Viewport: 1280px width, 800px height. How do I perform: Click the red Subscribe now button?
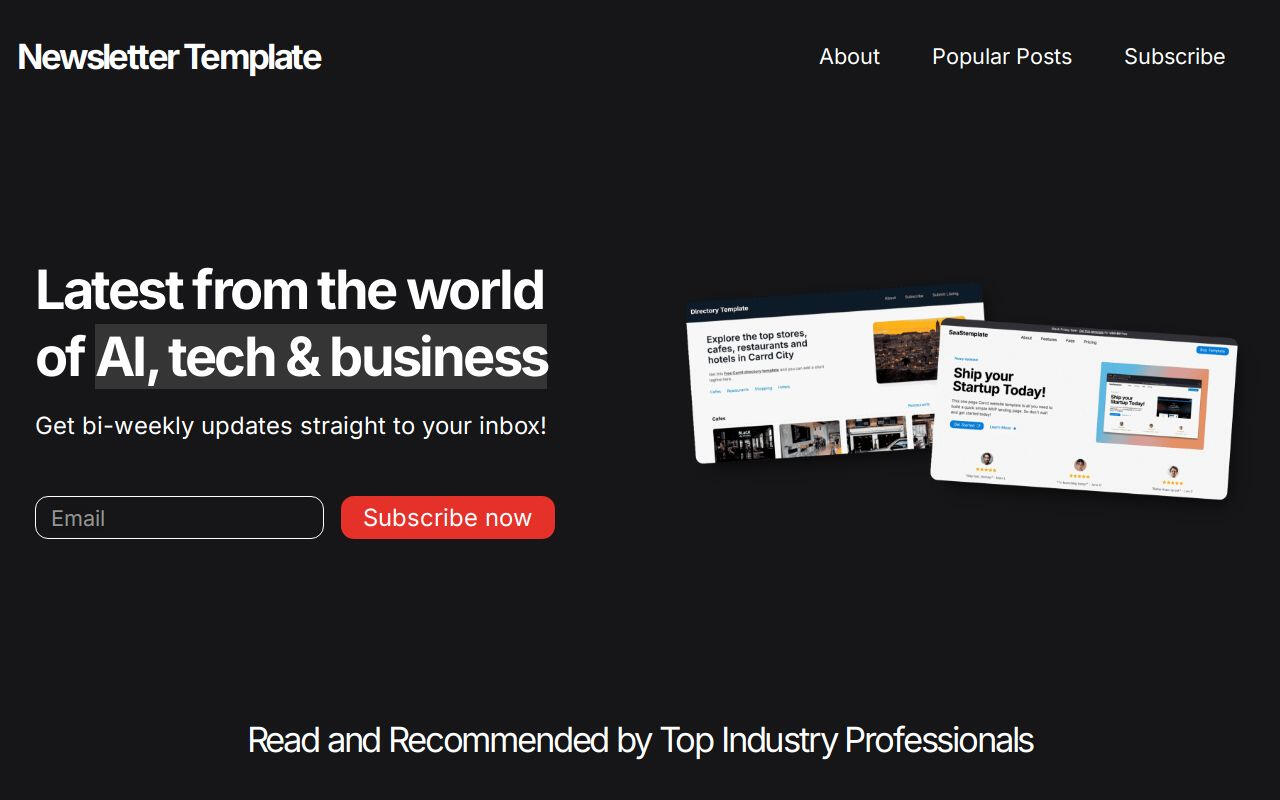448,518
